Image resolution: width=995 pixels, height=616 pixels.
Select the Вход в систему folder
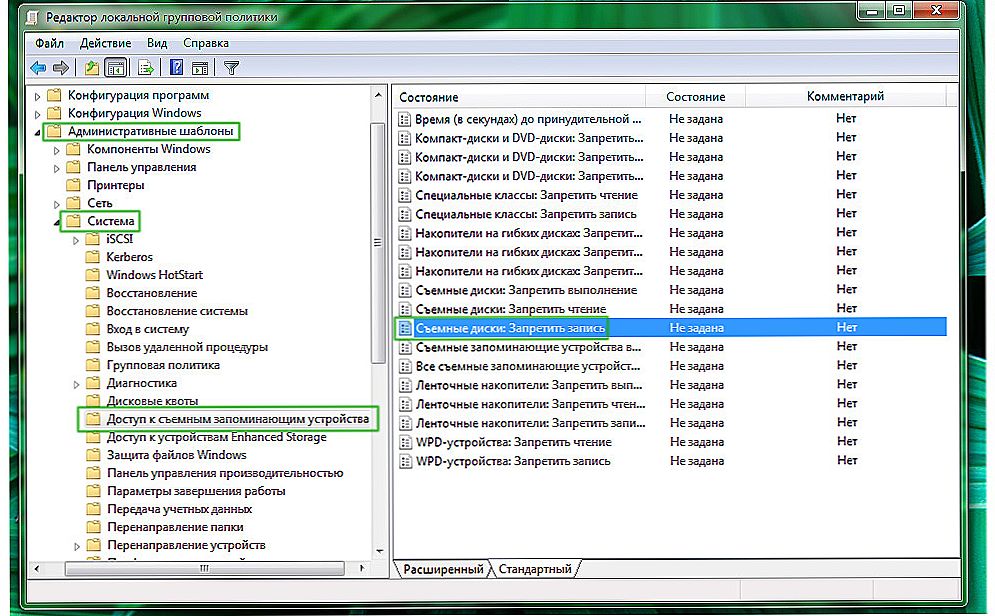coord(148,329)
